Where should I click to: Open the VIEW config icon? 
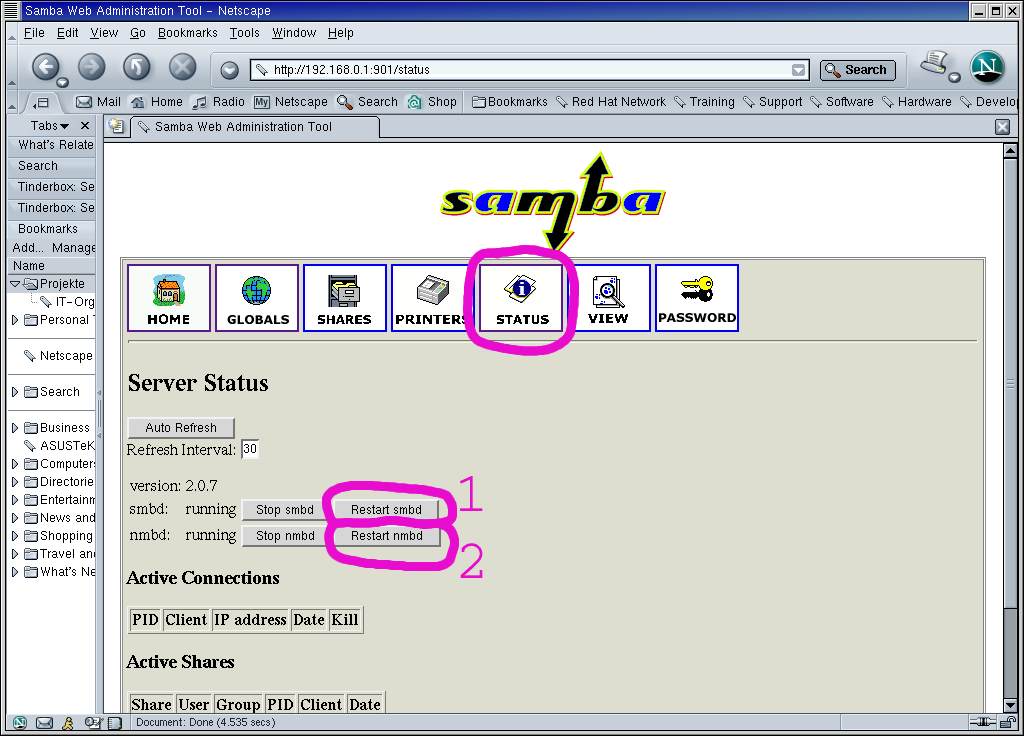point(608,297)
